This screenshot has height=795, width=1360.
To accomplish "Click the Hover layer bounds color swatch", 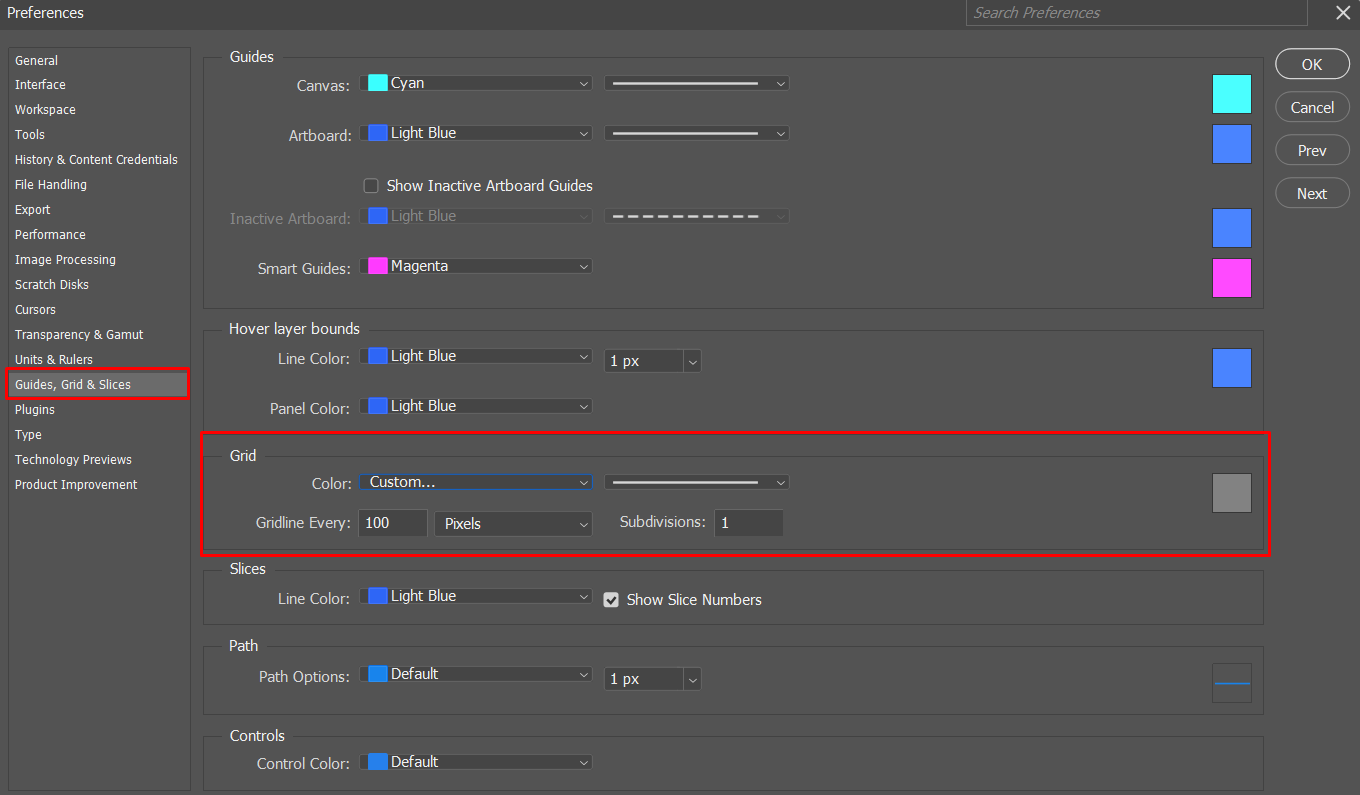I will [1231, 368].
